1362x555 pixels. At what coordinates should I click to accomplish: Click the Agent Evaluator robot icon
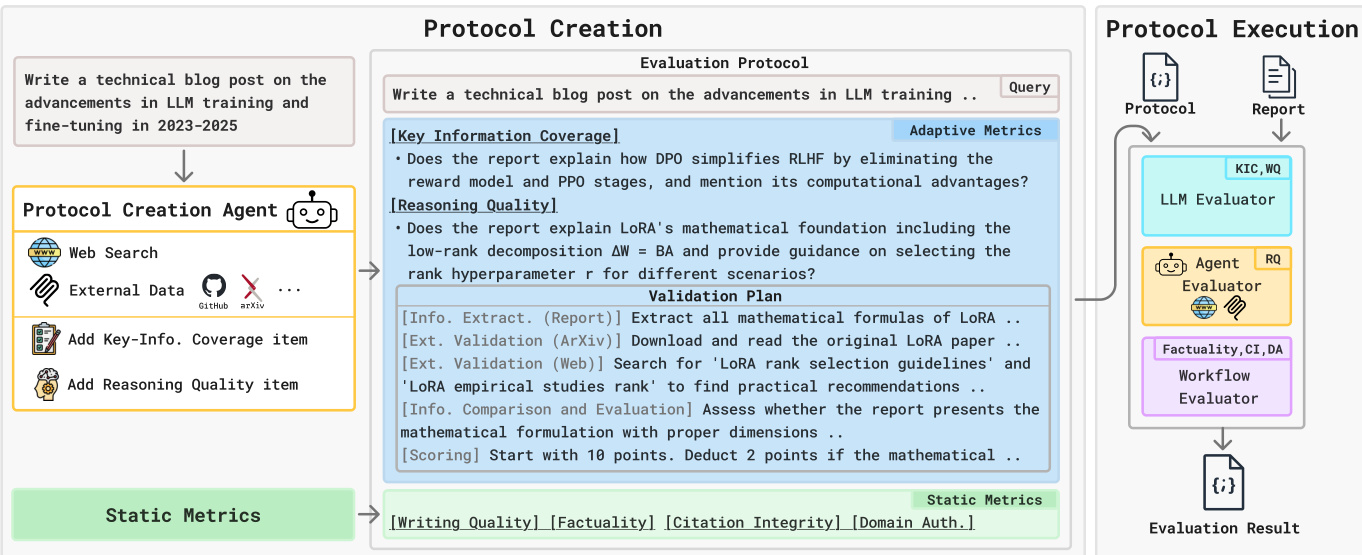click(1171, 265)
